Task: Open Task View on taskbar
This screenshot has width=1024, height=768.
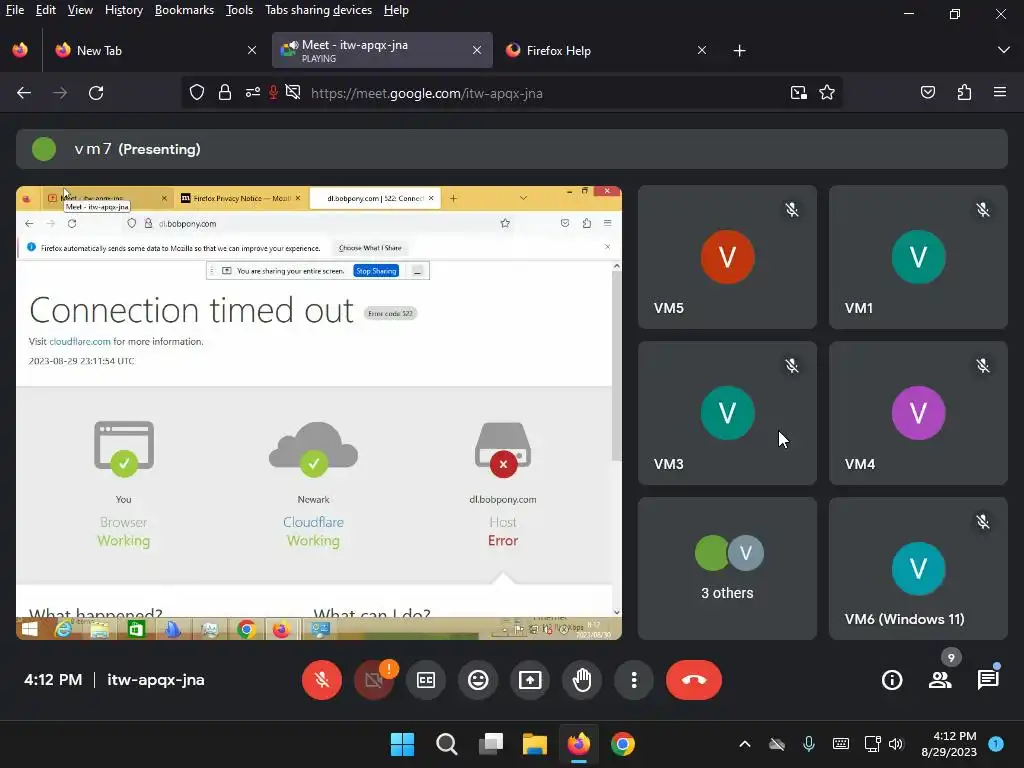Action: click(490, 744)
